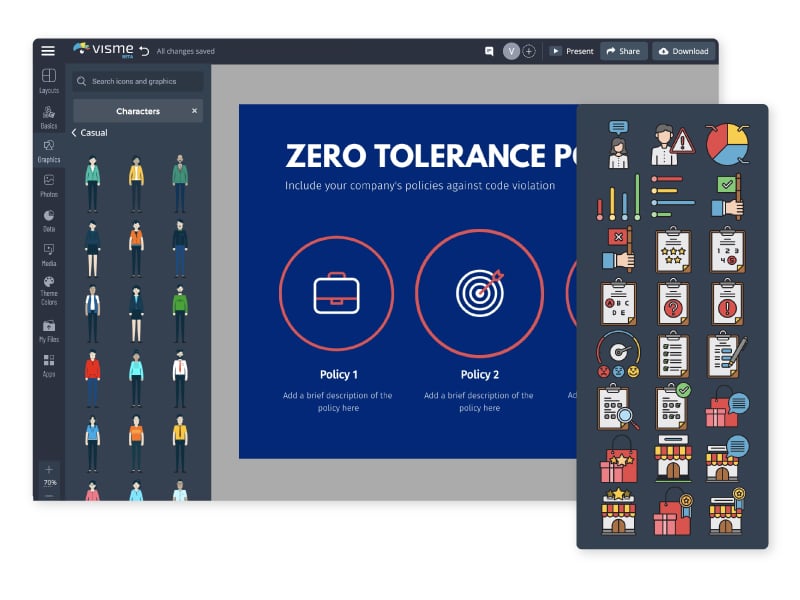The height and width of the screenshot is (600, 800).
Task: Insert the target bullseye icon for Policy 2
Action: click(479, 292)
